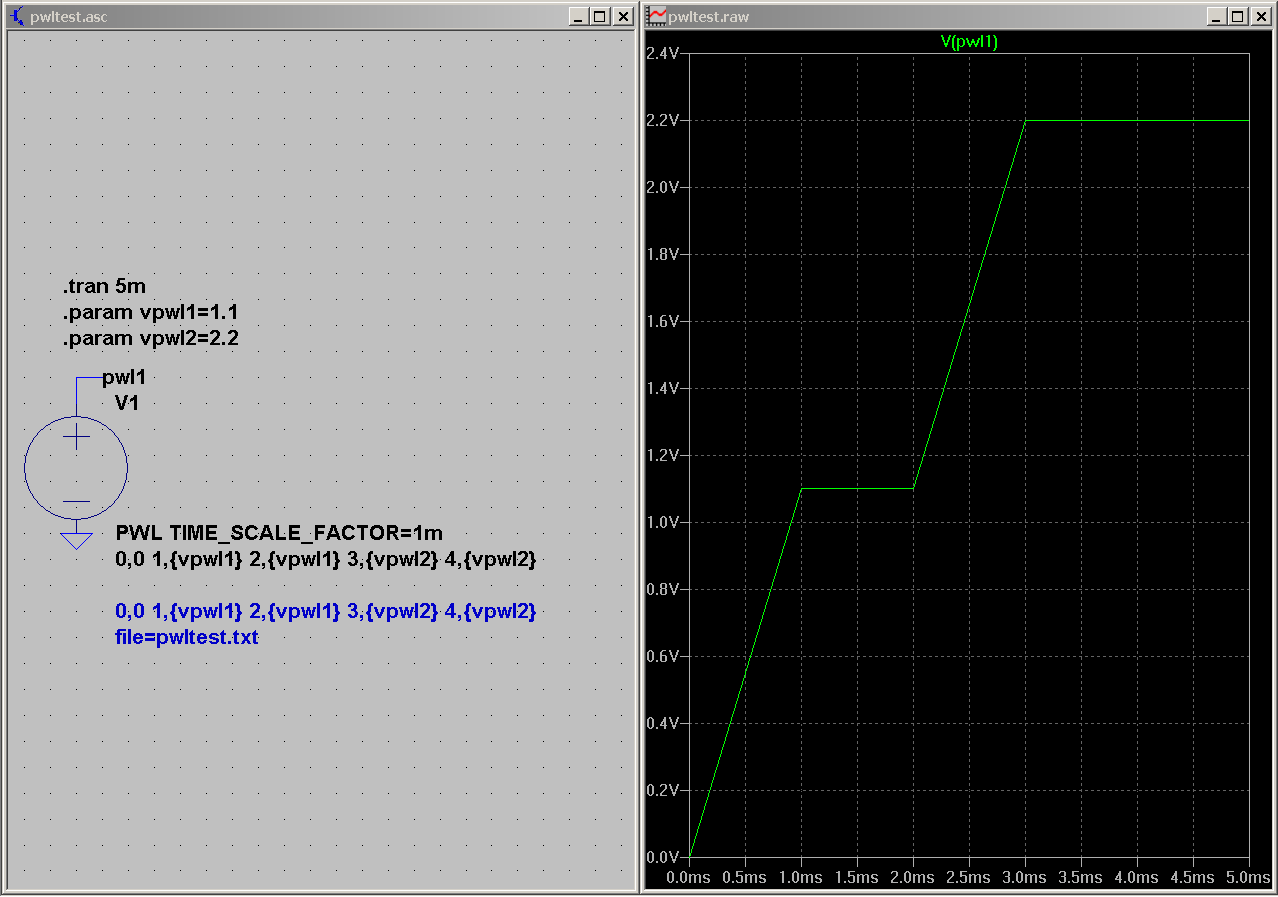Click the 5.0ms time axis label
The width and height of the screenshot is (1278, 897).
pyautogui.click(x=1249, y=877)
